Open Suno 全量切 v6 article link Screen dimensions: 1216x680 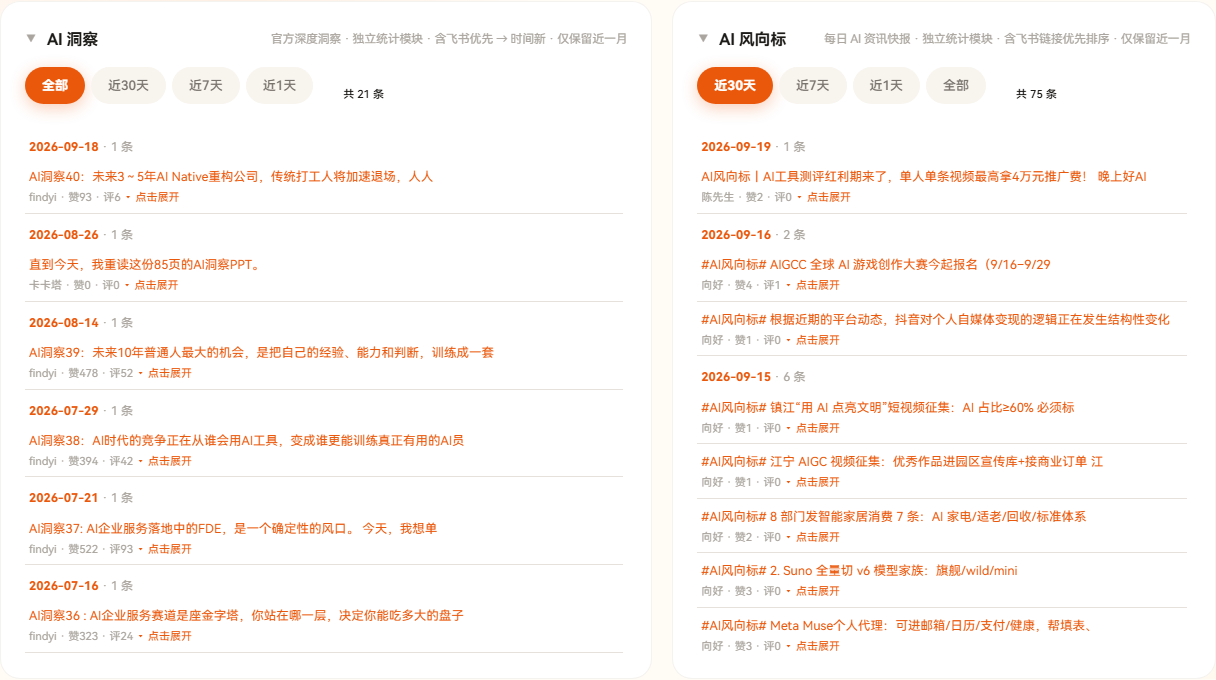[x=859, y=571]
